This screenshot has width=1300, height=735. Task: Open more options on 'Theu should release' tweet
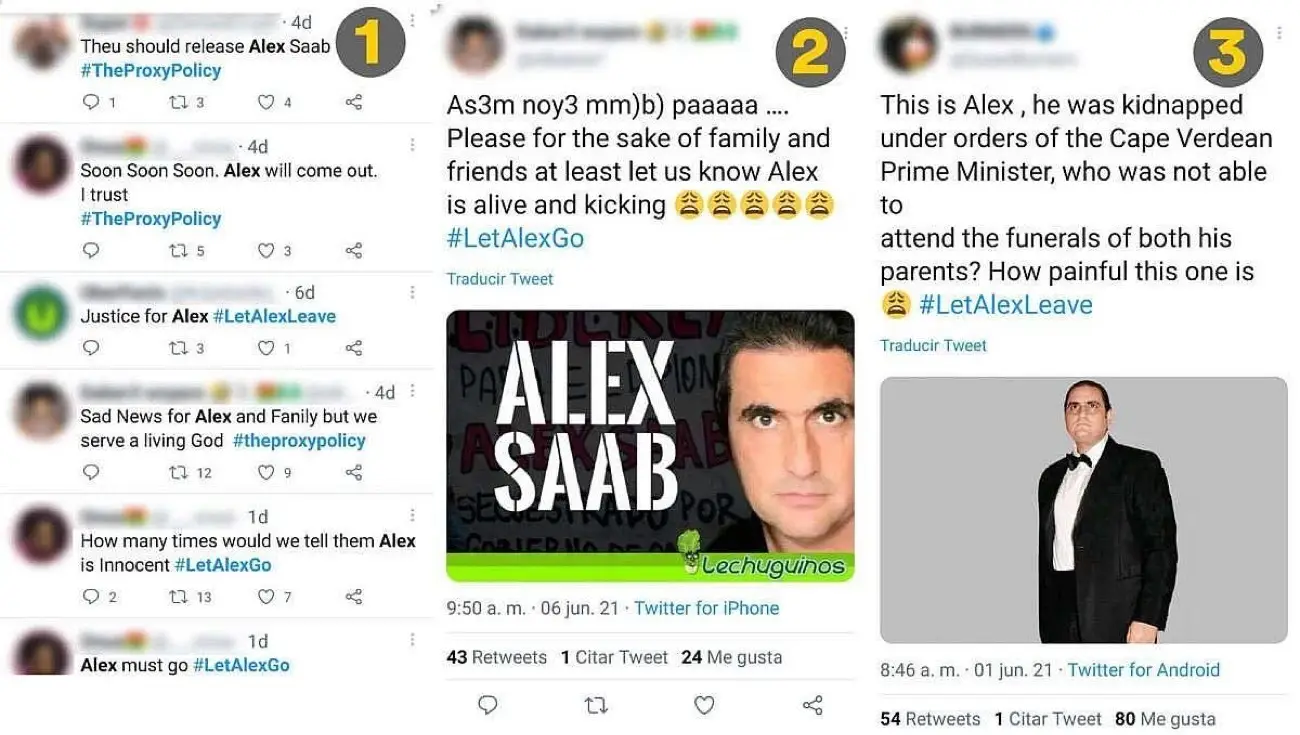[412, 20]
